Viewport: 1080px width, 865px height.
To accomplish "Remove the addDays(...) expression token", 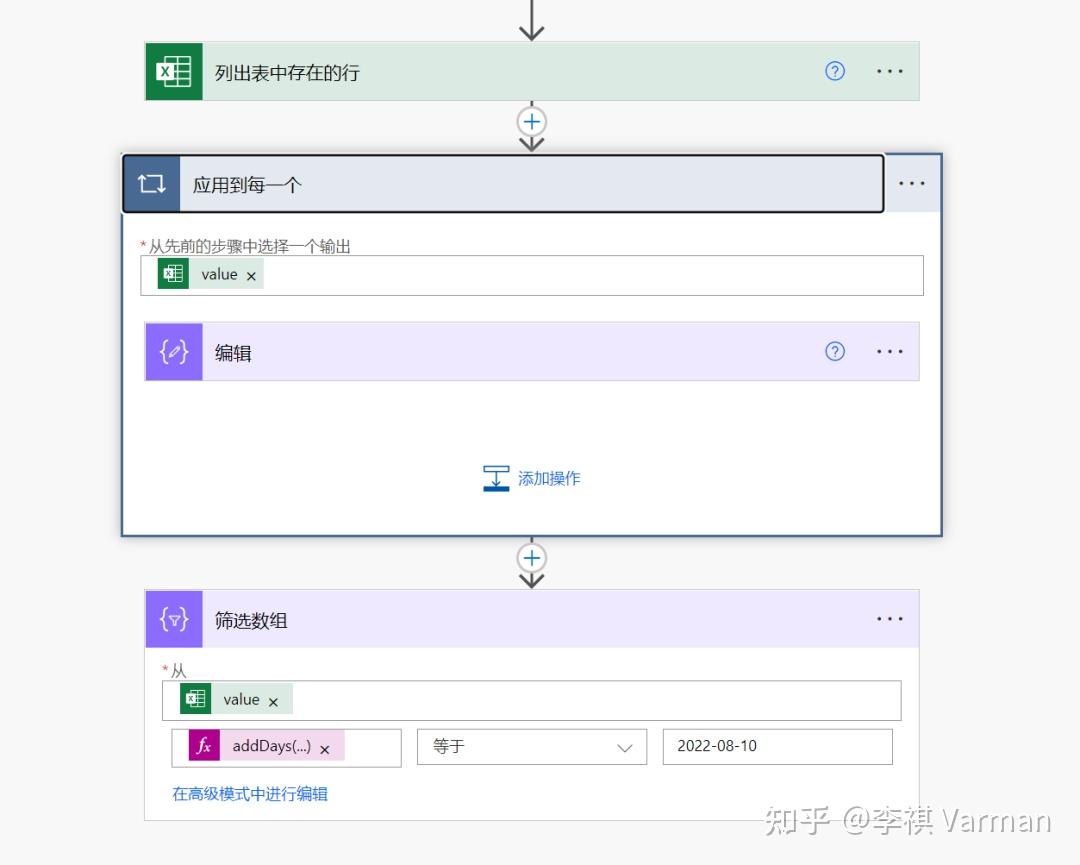I will point(325,749).
